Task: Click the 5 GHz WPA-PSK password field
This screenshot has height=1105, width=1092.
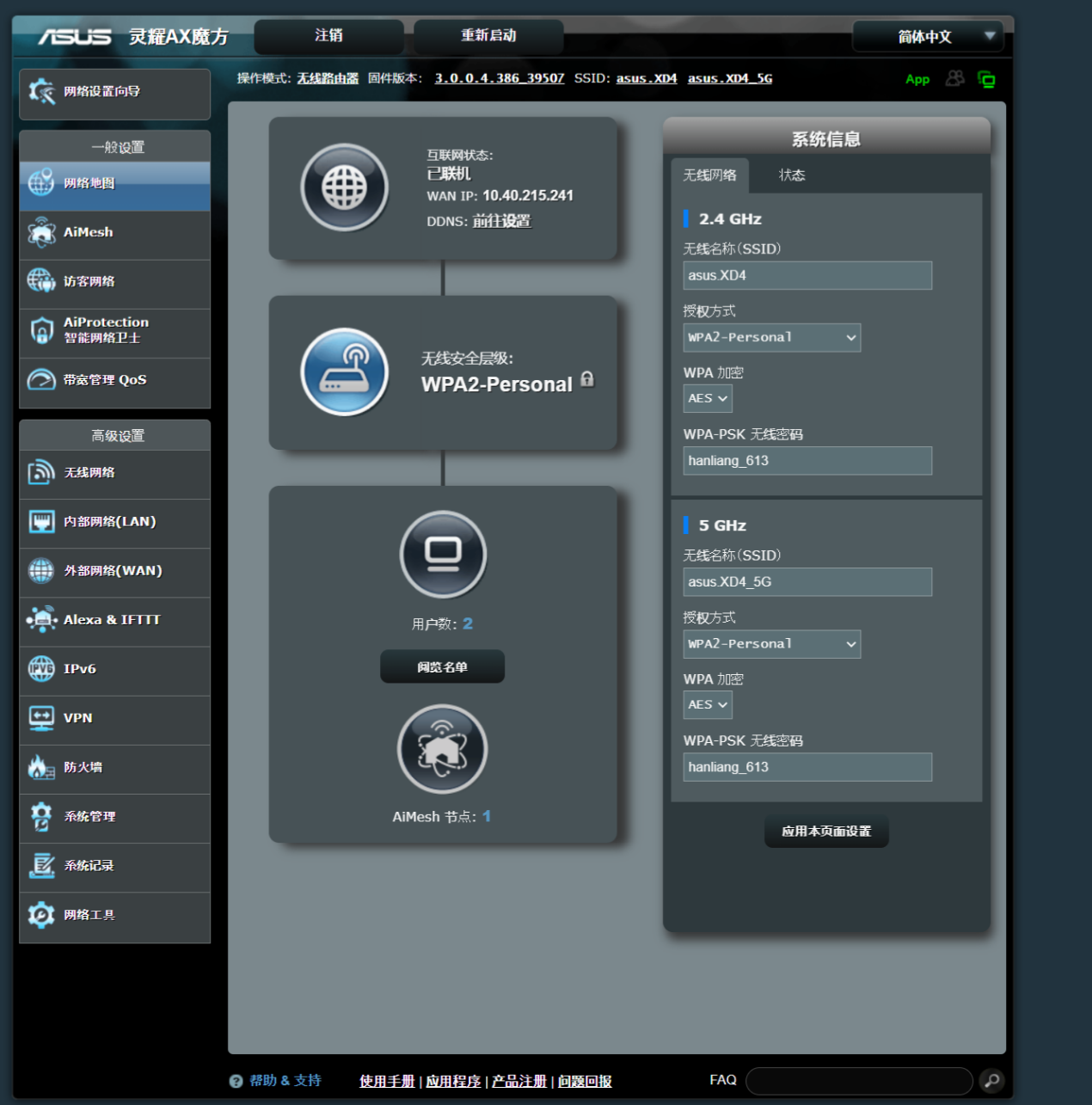Action: click(807, 767)
